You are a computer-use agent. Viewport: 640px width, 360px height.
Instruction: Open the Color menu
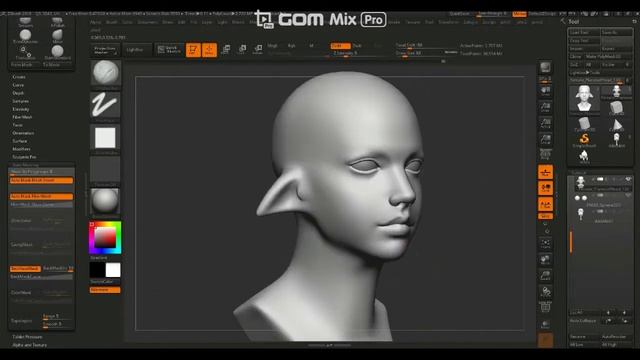pyautogui.click(x=127, y=22)
